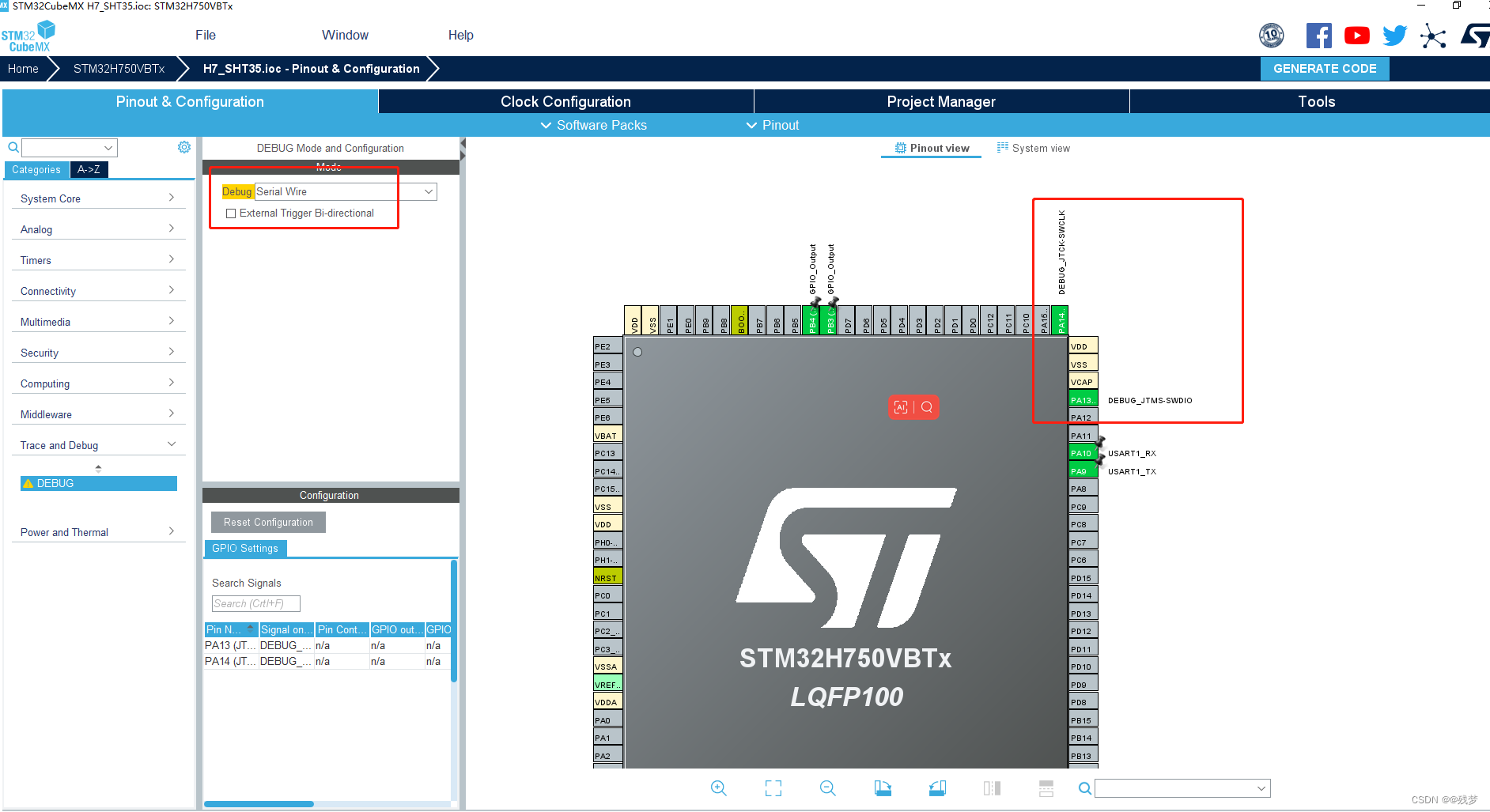Click the STM32CubeMX logo
The height and width of the screenshot is (812, 1490).
click(x=28, y=36)
